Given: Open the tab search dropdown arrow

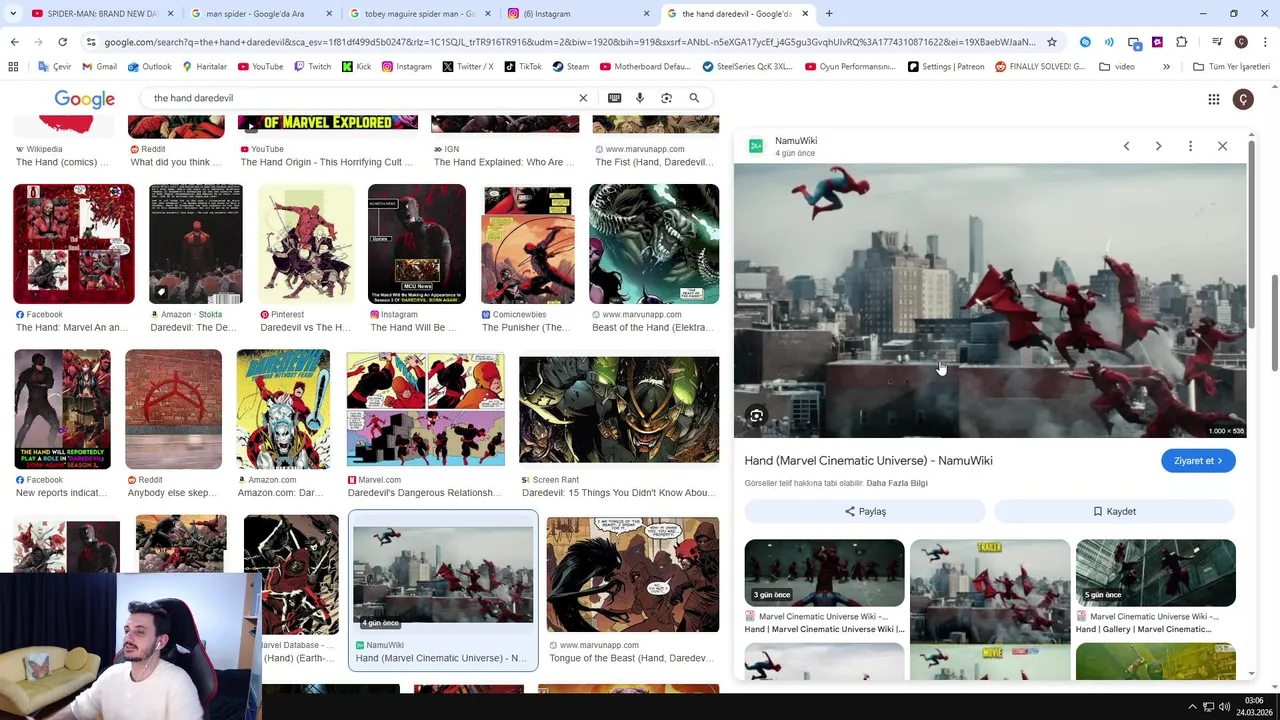Looking at the screenshot, I should pyautogui.click(x=13, y=14).
